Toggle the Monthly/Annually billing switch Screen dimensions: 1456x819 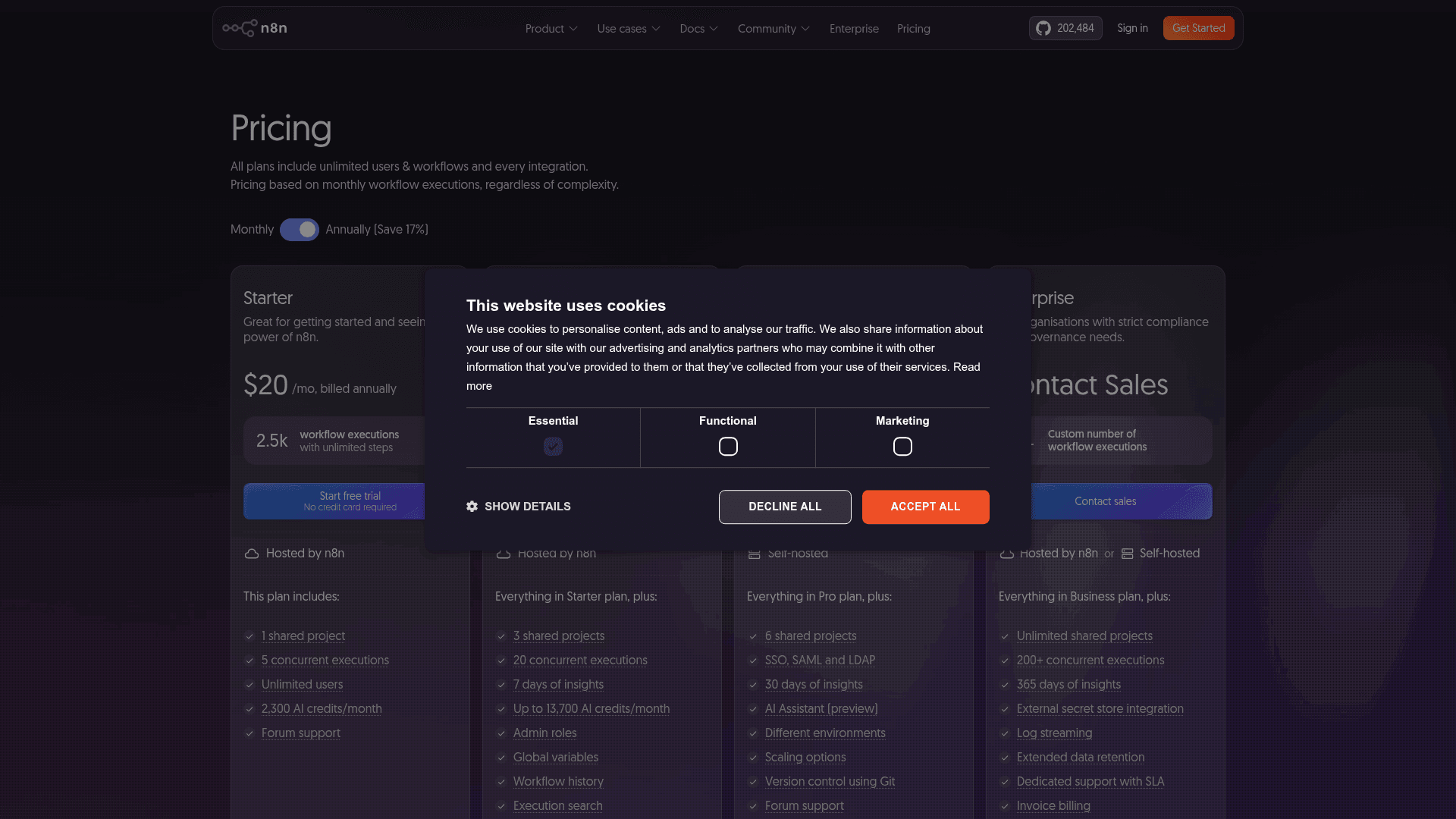300,230
